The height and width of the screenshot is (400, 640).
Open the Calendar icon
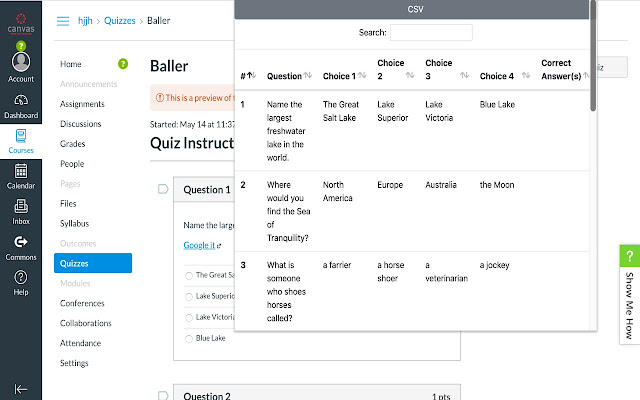[21, 171]
